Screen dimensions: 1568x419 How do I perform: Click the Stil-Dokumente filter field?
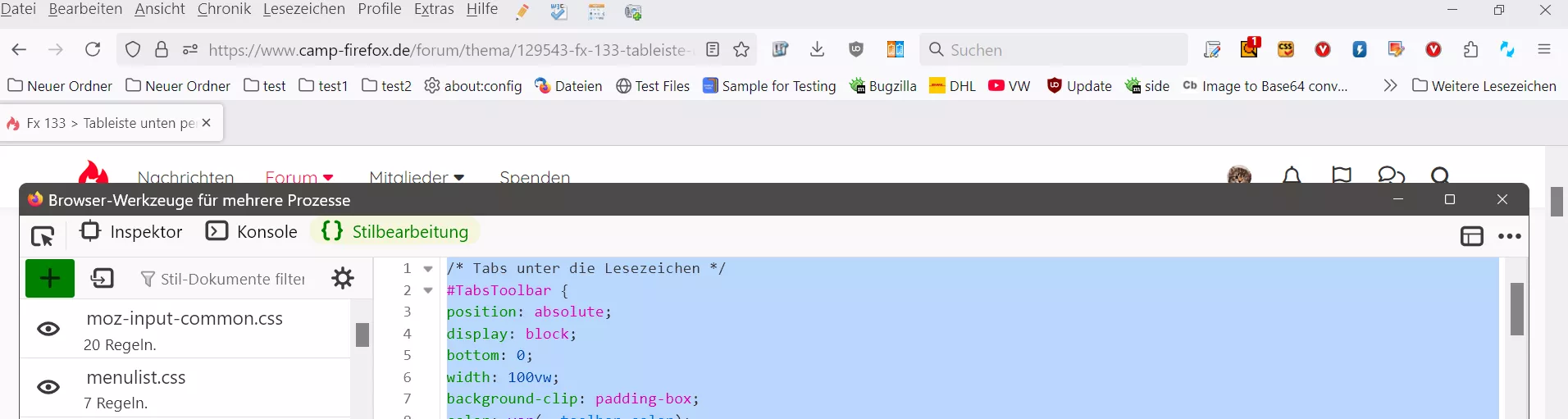pos(223,279)
